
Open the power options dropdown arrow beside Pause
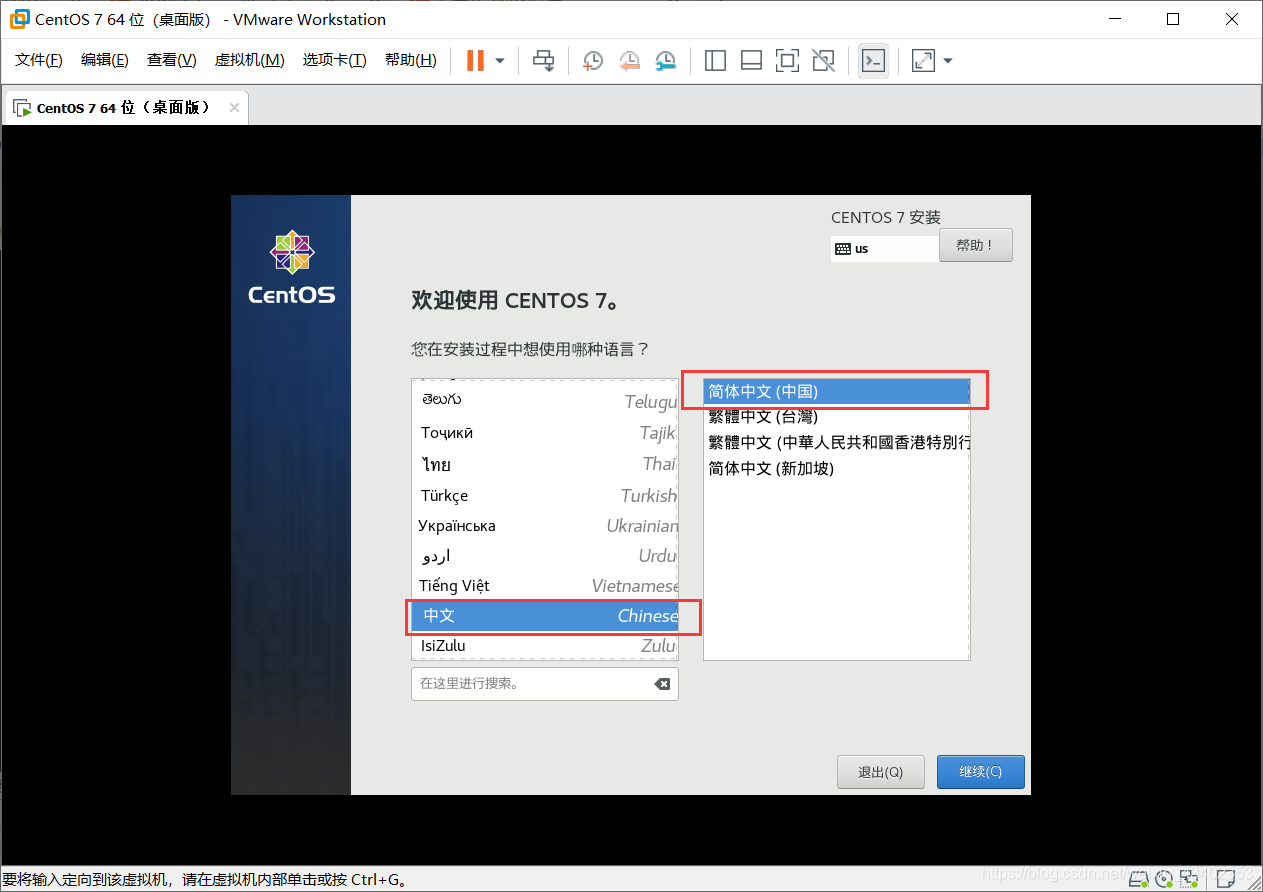pyautogui.click(x=500, y=61)
